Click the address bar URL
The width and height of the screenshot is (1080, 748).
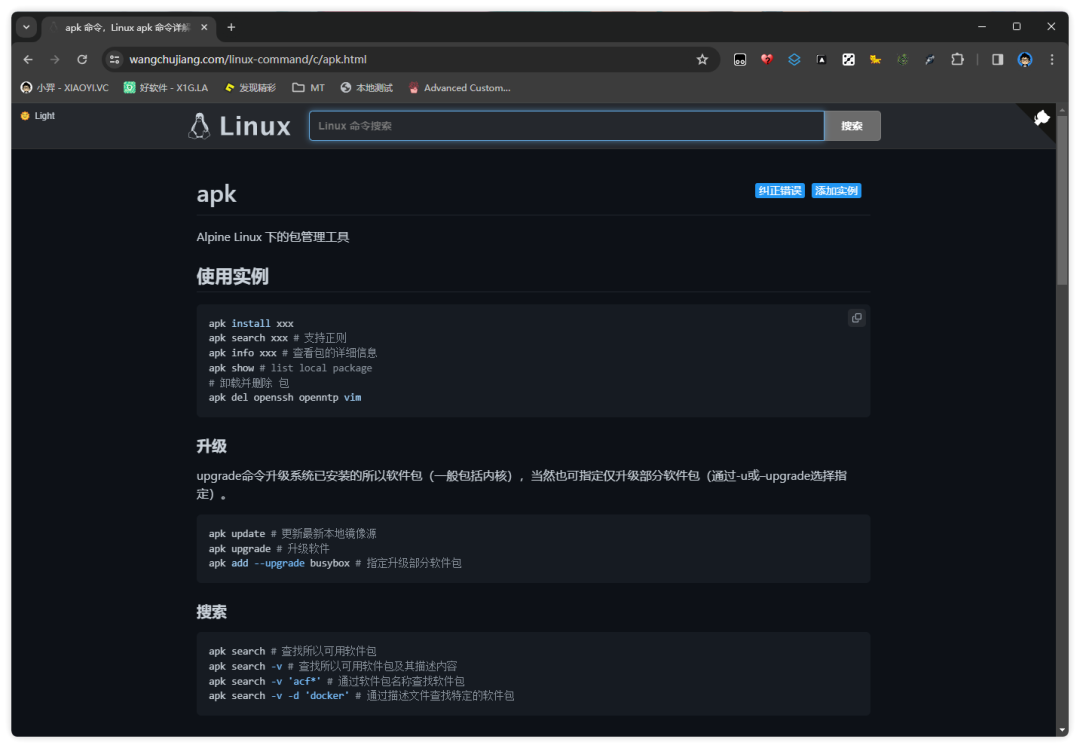point(248,60)
